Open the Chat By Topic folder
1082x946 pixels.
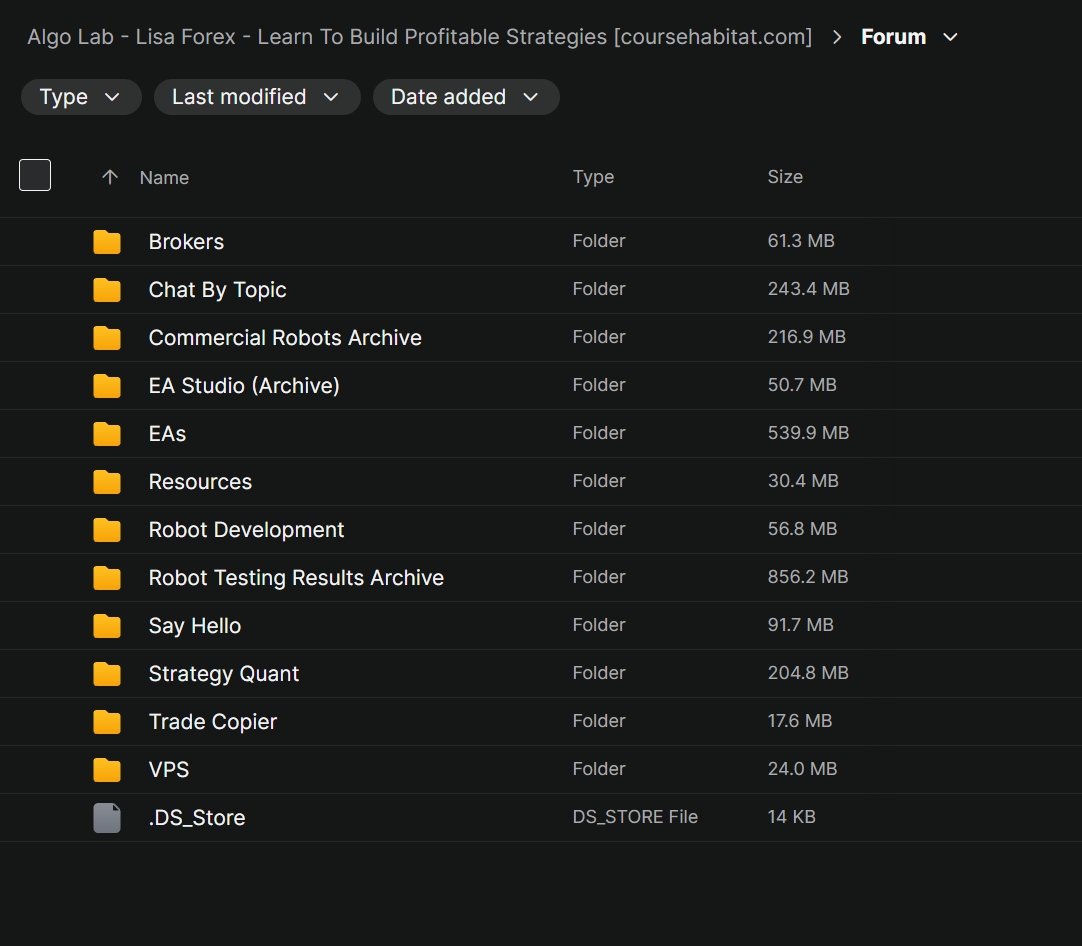tap(217, 290)
